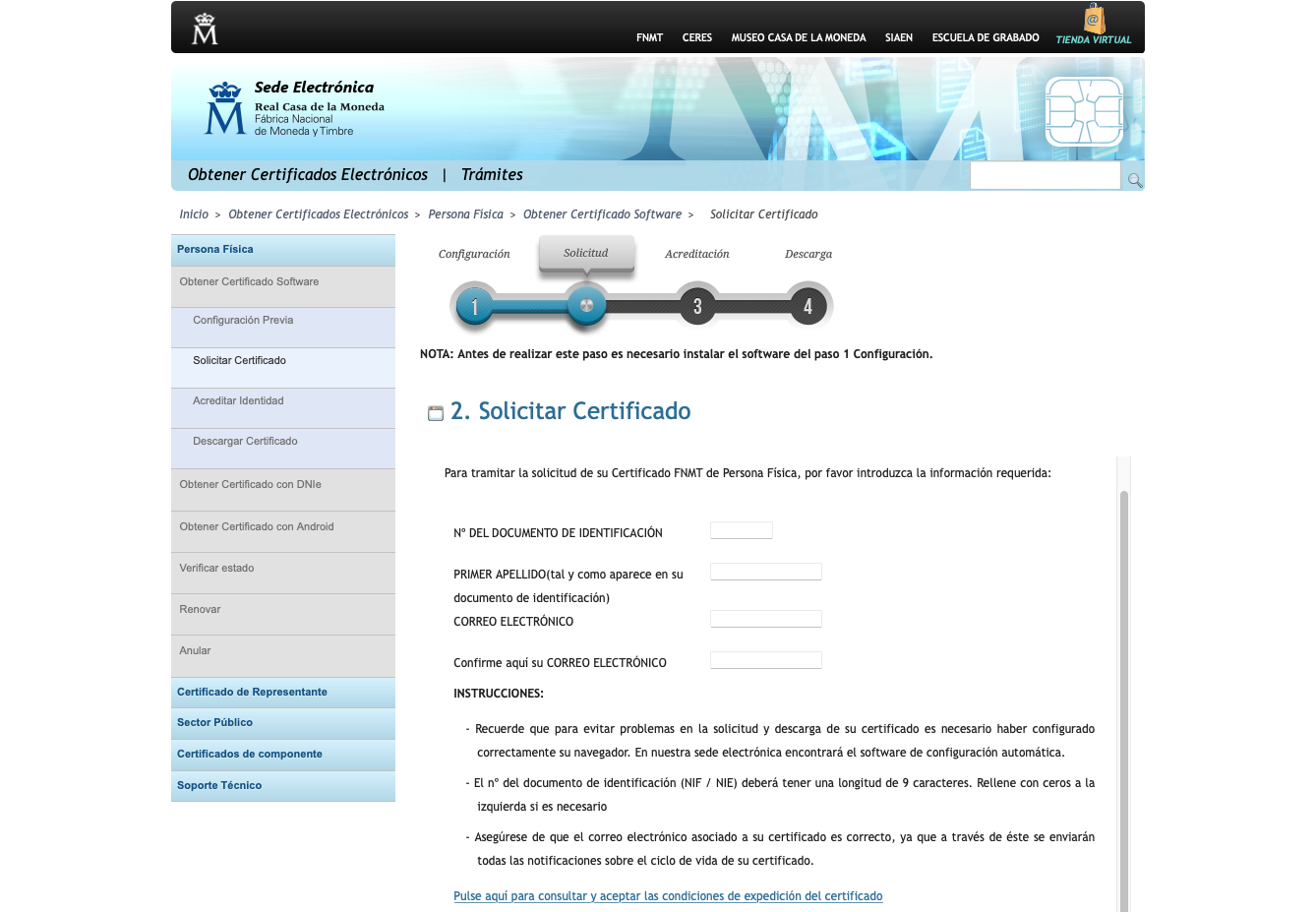
Task: Click the search magnifying glass icon
Action: tap(1134, 180)
